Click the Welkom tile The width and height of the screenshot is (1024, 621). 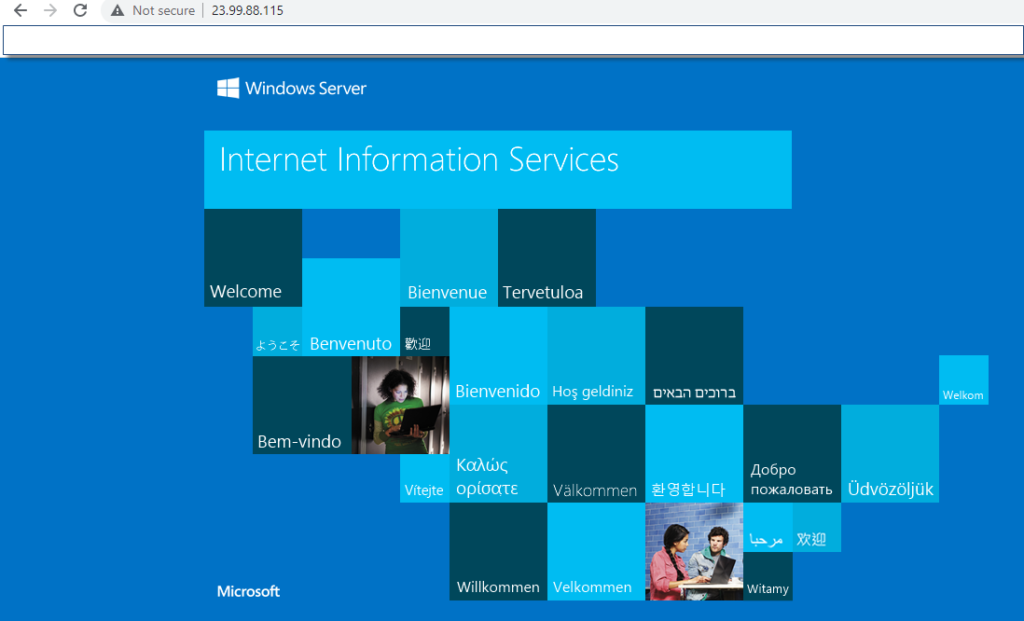pyautogui.click(x=963, y=380)
